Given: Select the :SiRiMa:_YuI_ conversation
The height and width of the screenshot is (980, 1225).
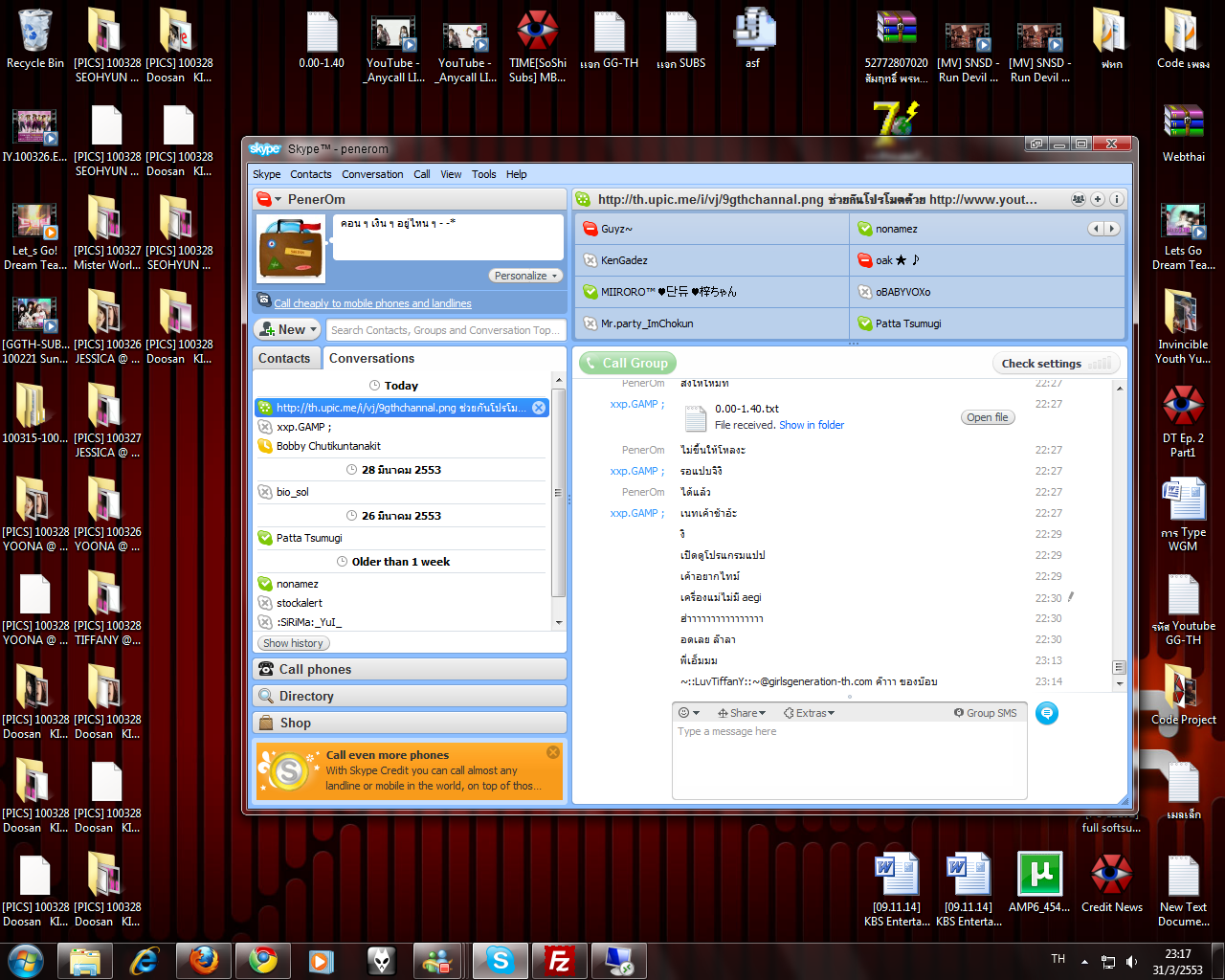Looking at the screenshot, I should click(x=402, y=622).
